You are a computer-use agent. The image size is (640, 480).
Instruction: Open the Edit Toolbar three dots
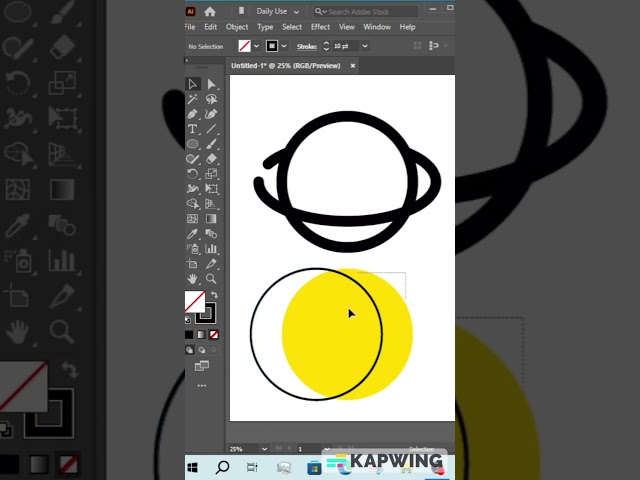pyautogui.click(x=202, y=385)
